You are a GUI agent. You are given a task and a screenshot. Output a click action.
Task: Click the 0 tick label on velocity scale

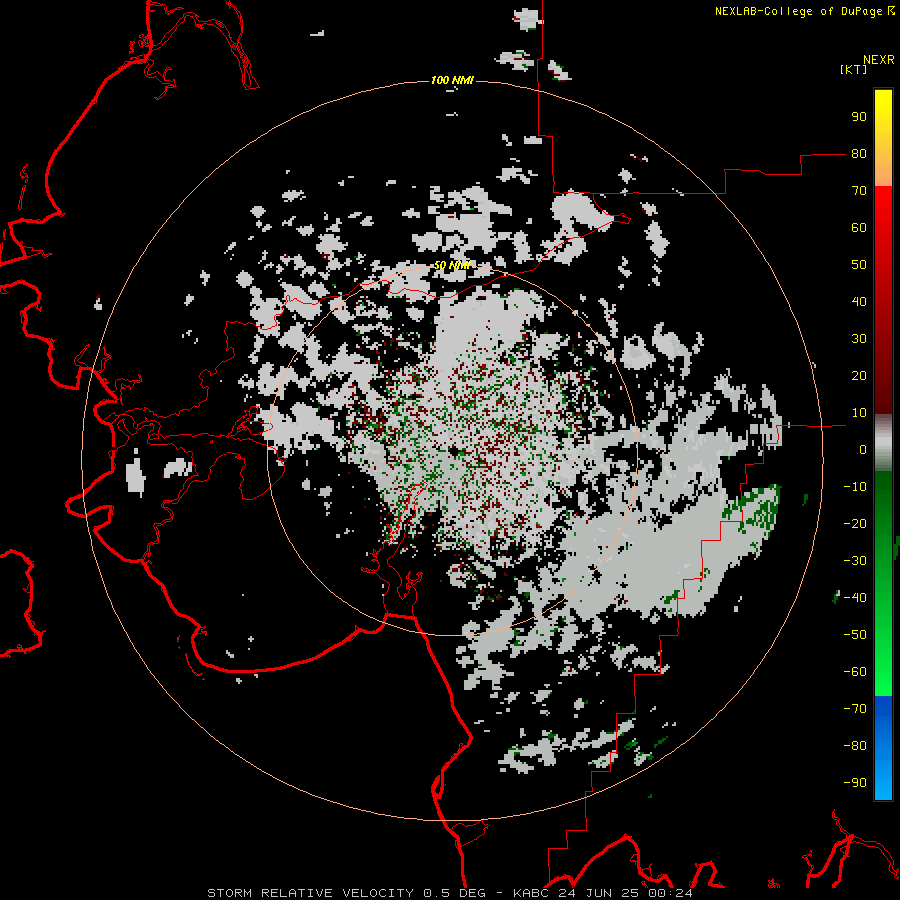click(863, 450)
